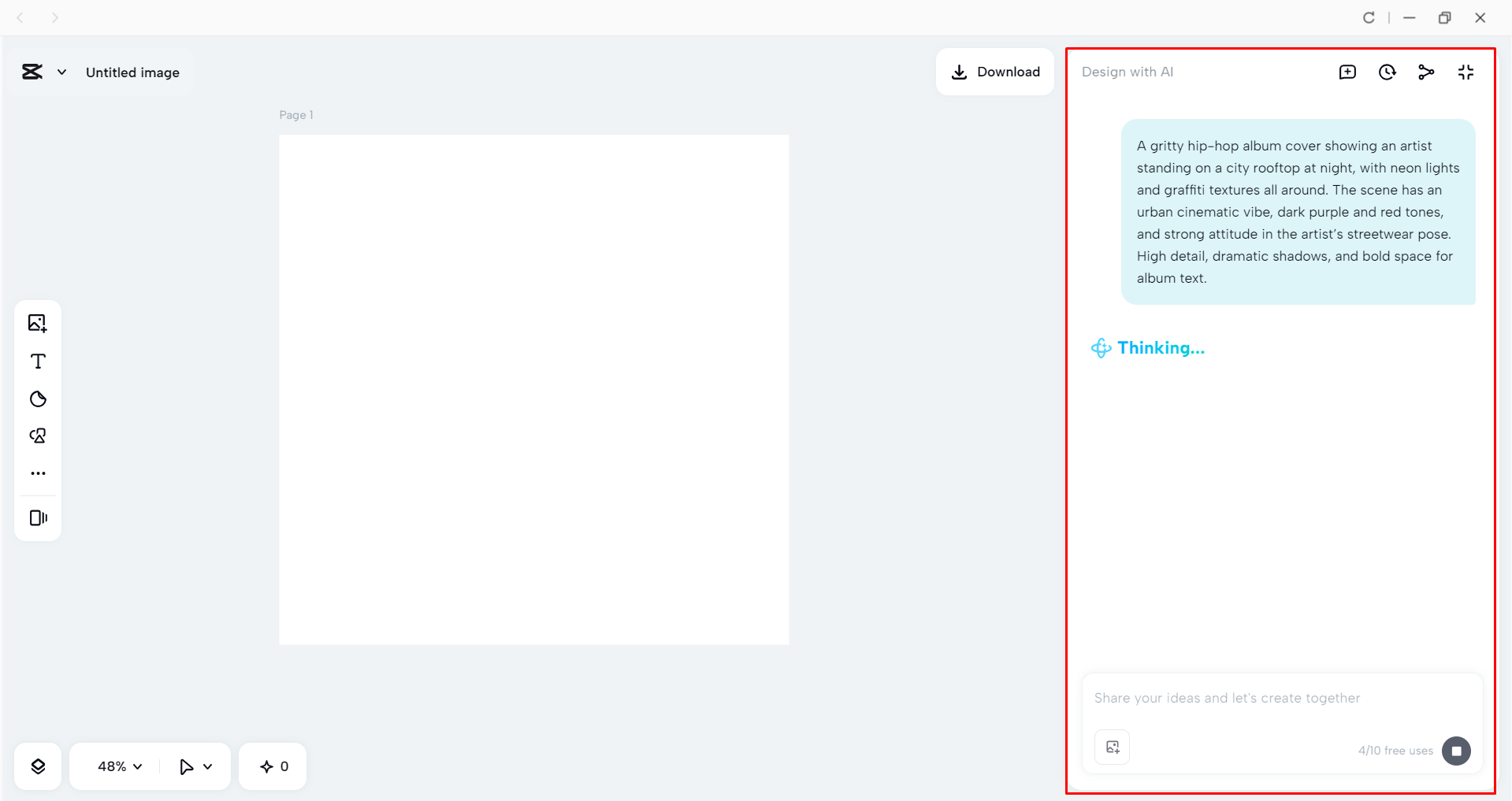Collapse the Design with AI panel
This screenshot has height=801, width=1512.
(x=1466, y=72)
